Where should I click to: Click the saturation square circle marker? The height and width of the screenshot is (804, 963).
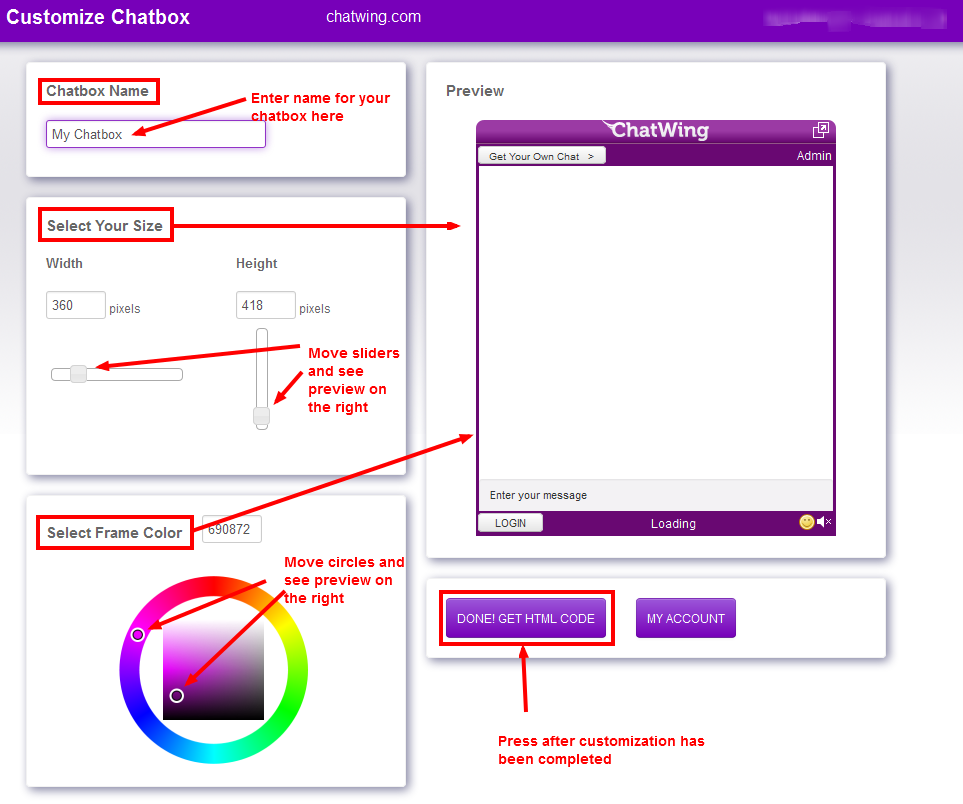pos(176,695)
